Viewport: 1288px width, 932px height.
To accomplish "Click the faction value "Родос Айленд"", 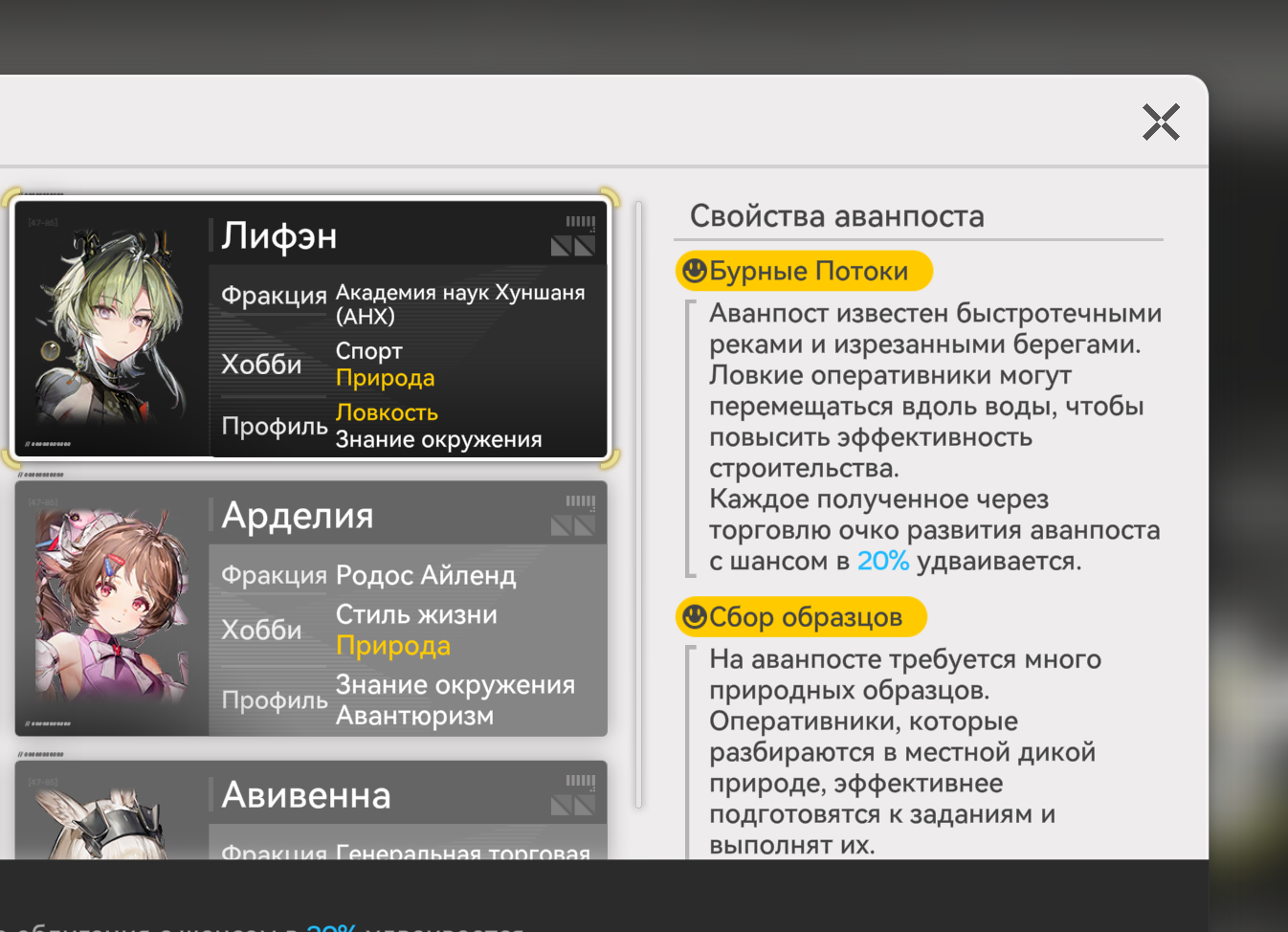I will pos(426,574).
